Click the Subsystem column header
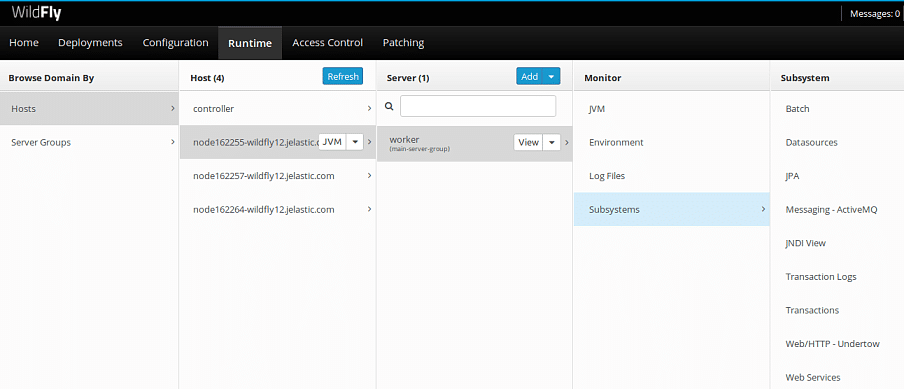Image resolution: width=904 pixels, height=389 pixels. (x=805, y=78)
